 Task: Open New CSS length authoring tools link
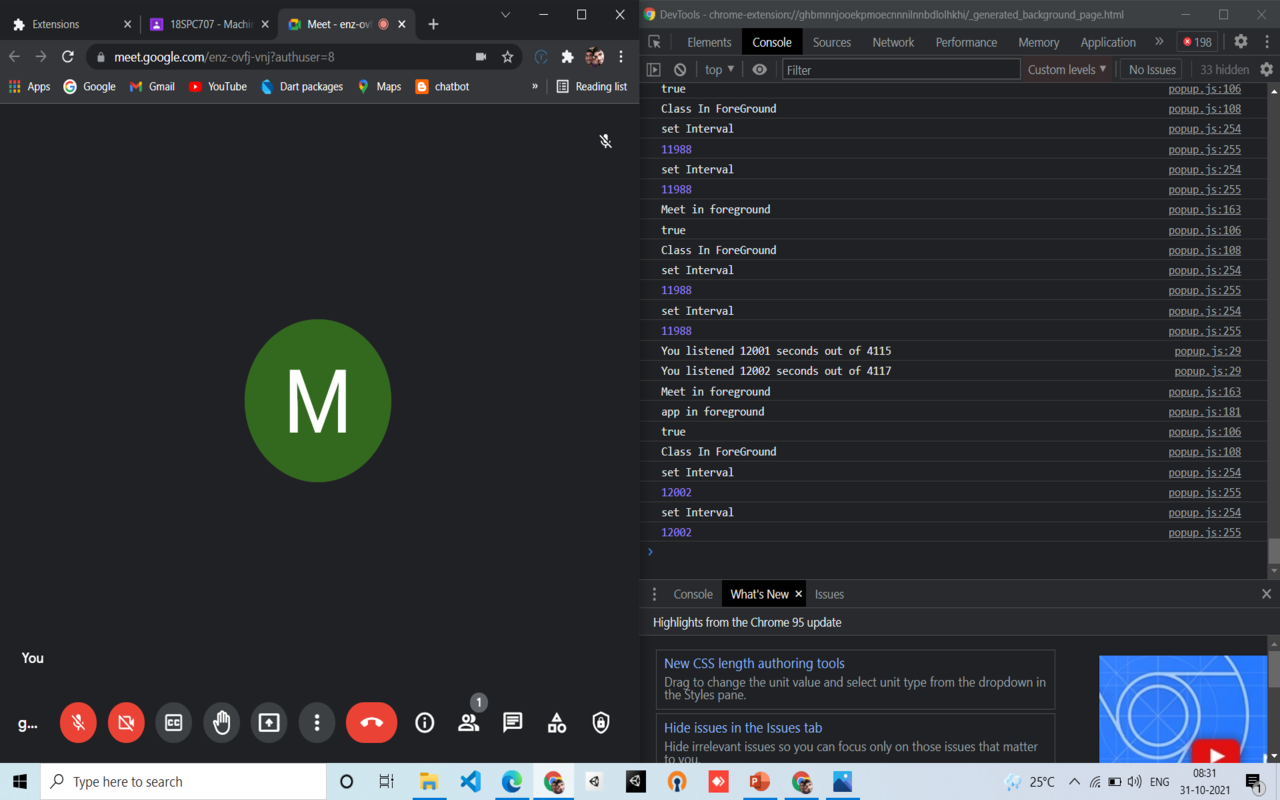click(x=754, y=663)
